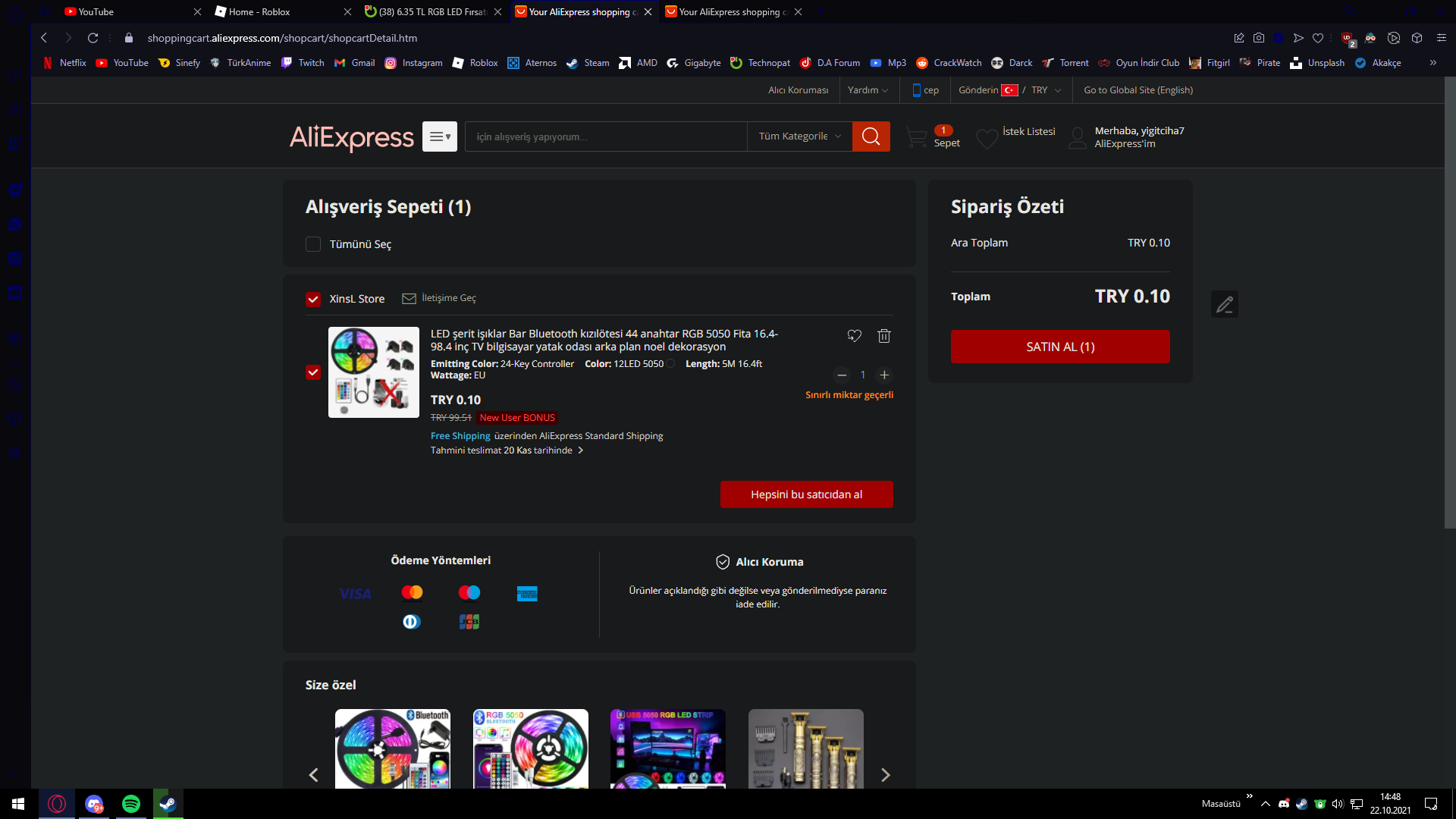Screen dimensions: 1456x819
Task: Decrease item quantity with minus icon
Action: pos(842,375)
